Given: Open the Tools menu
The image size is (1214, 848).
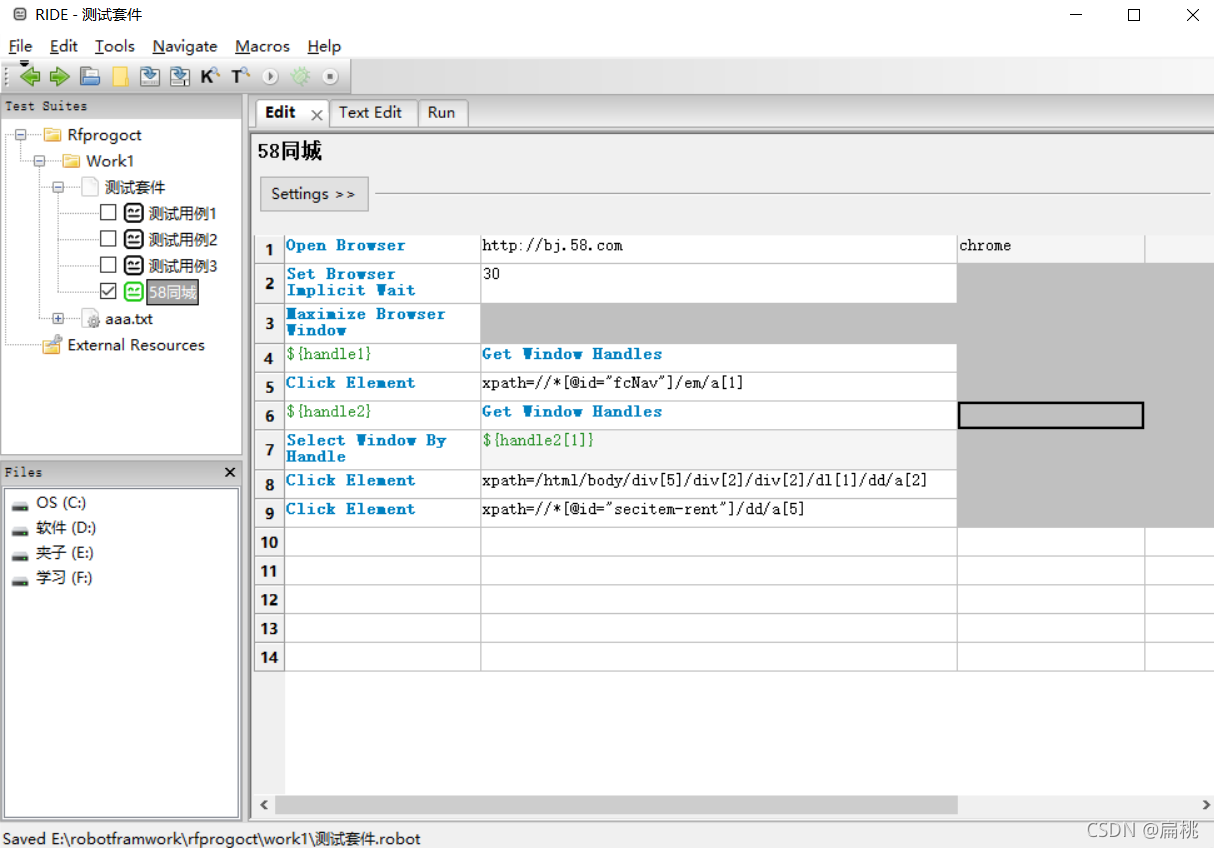Looking at the screenshot, I should (x=114, y=46).
